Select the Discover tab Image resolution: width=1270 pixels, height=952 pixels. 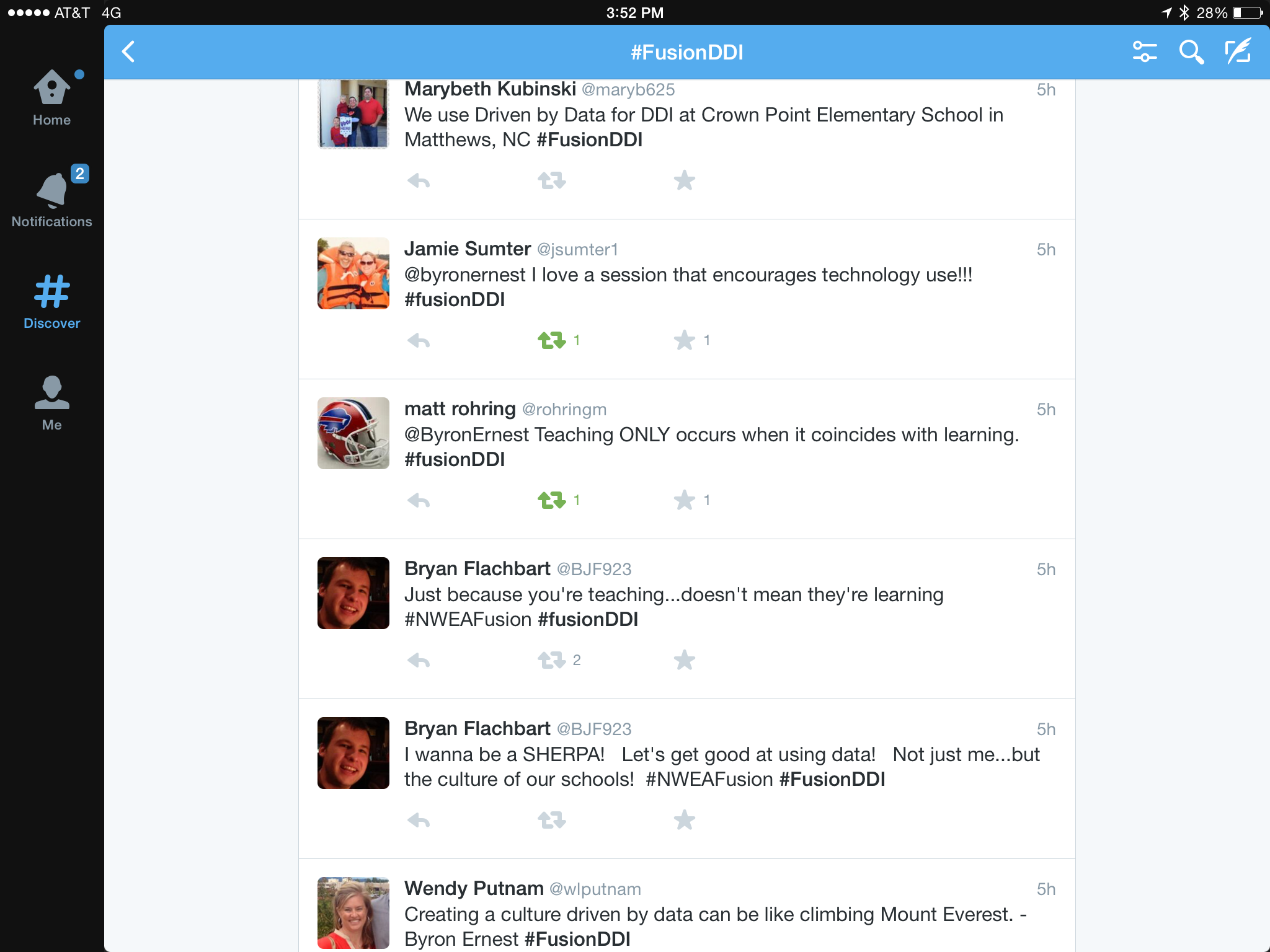[x=52, y=302]
